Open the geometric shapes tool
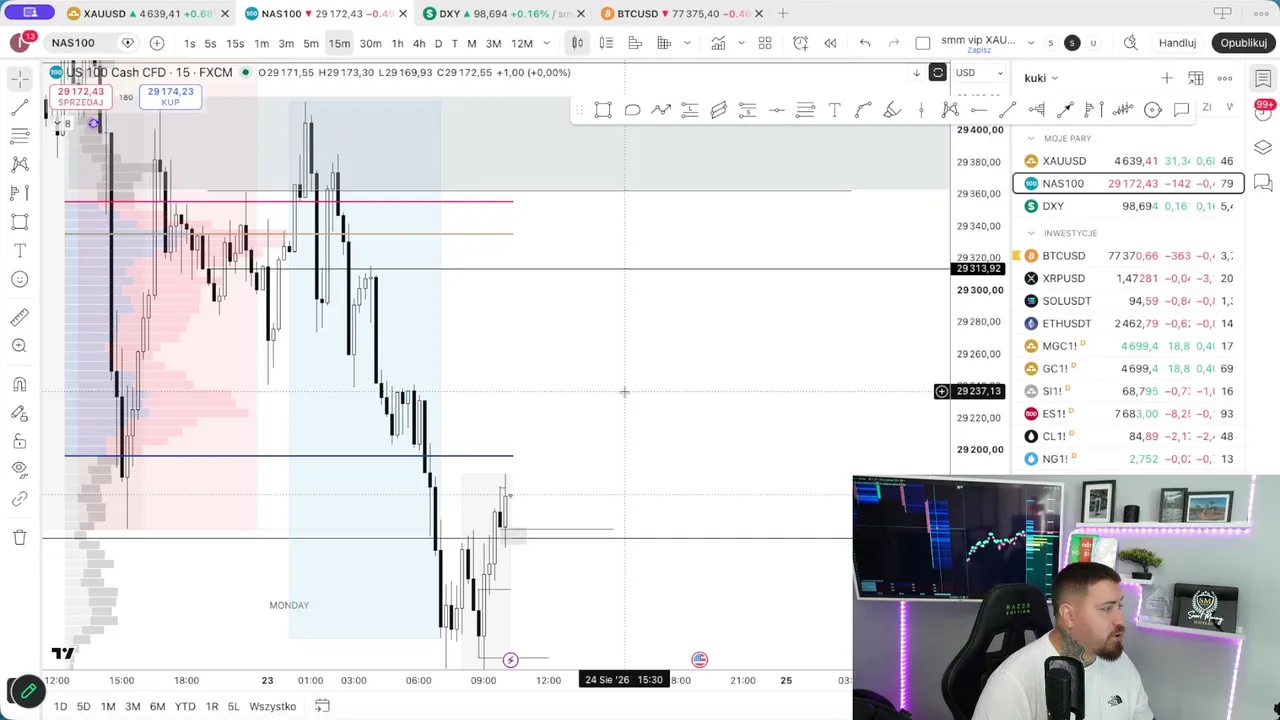The height and width of the screenshot is (720, 1280). point(20,221)
